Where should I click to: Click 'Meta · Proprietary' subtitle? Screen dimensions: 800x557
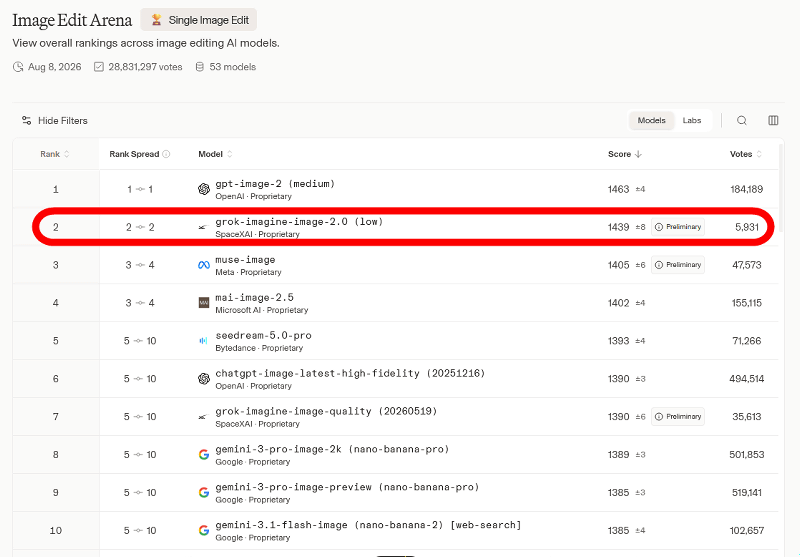coord(248,272)
